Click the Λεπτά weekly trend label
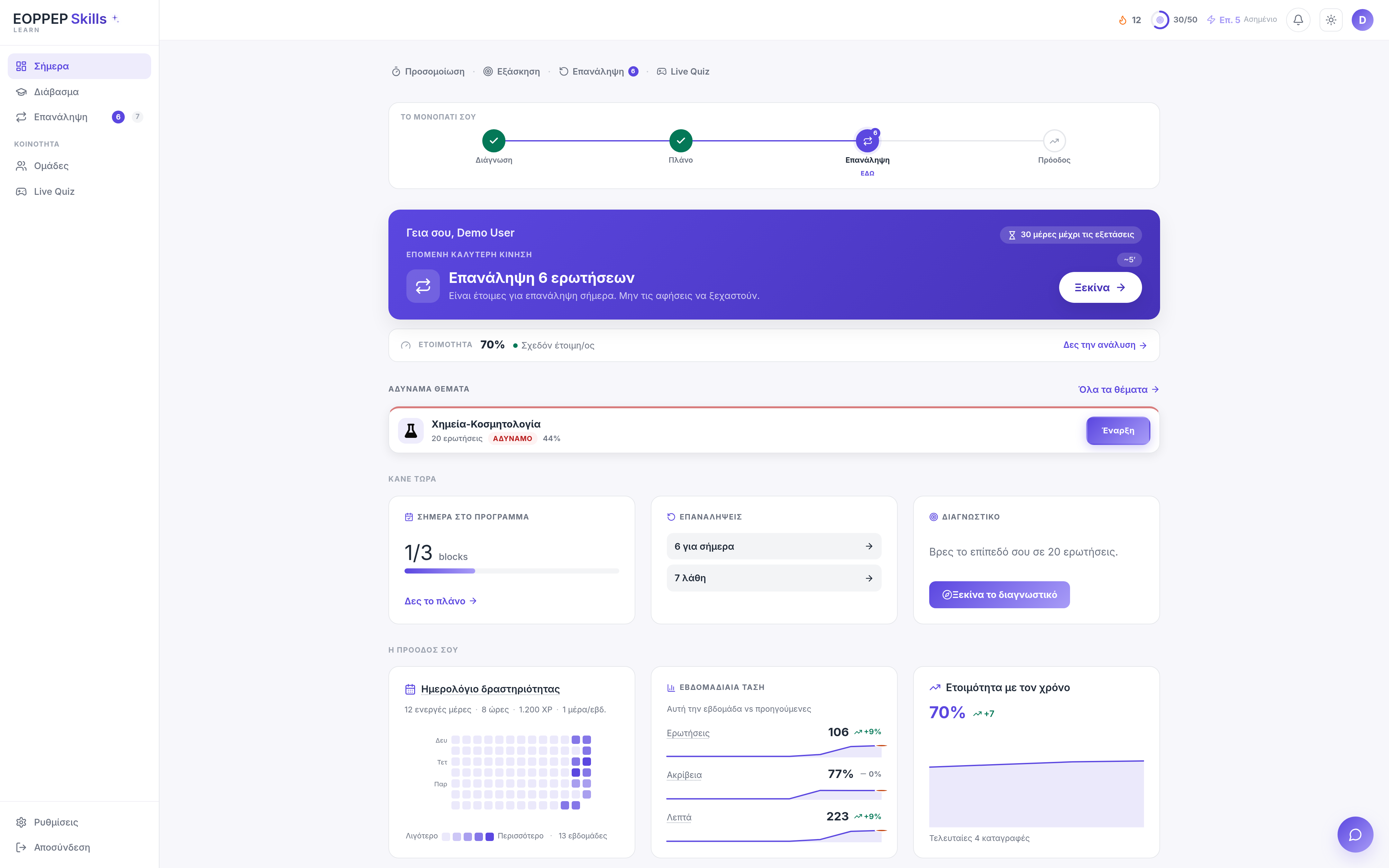This screenshot has width=1389, height=868. tap(679, 818)
